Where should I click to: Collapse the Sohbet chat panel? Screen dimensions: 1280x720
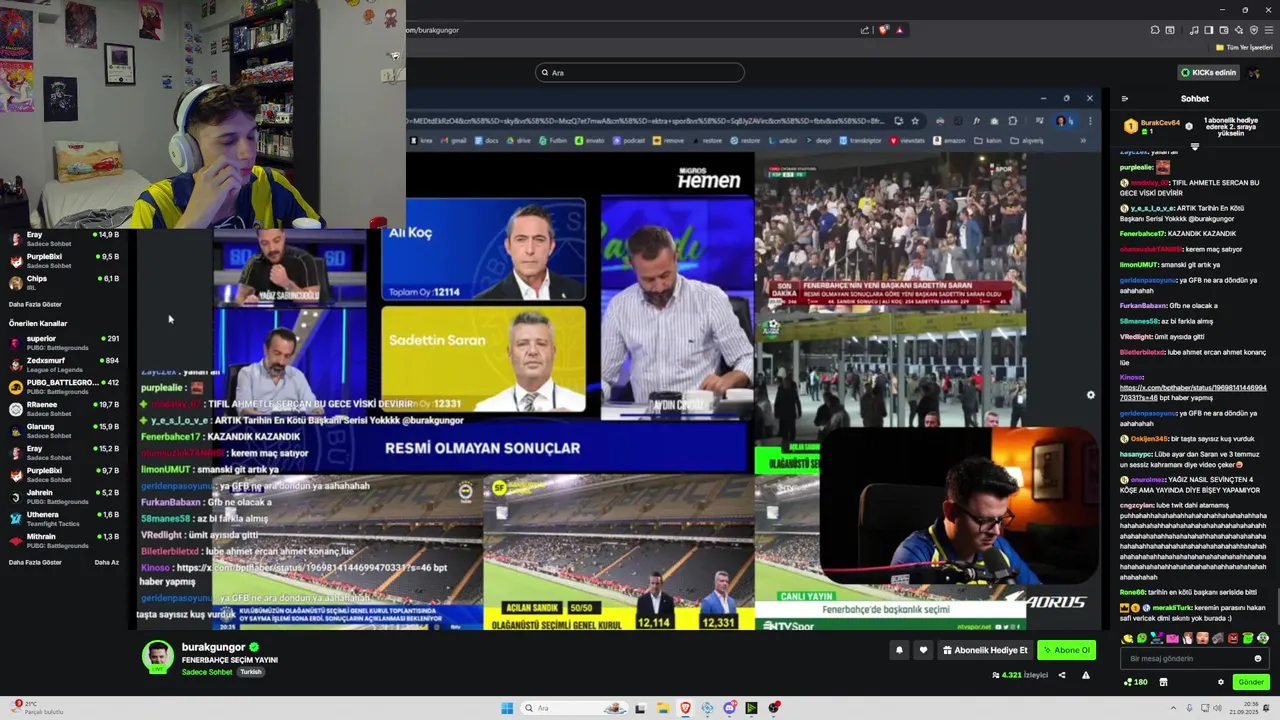click(1125, 98)
